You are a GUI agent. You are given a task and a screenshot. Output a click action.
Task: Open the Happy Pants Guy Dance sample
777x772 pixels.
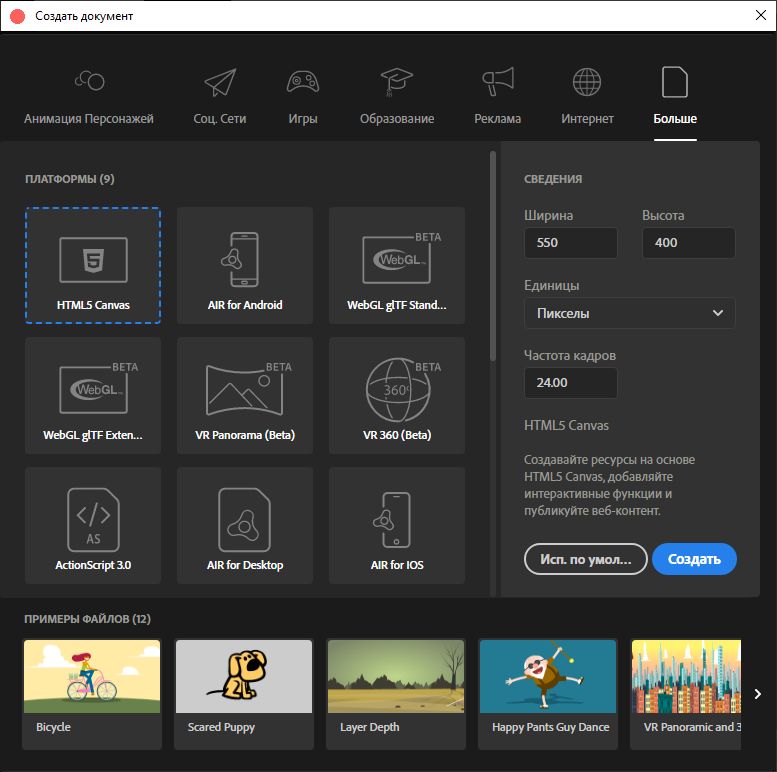tap(548, 676)
